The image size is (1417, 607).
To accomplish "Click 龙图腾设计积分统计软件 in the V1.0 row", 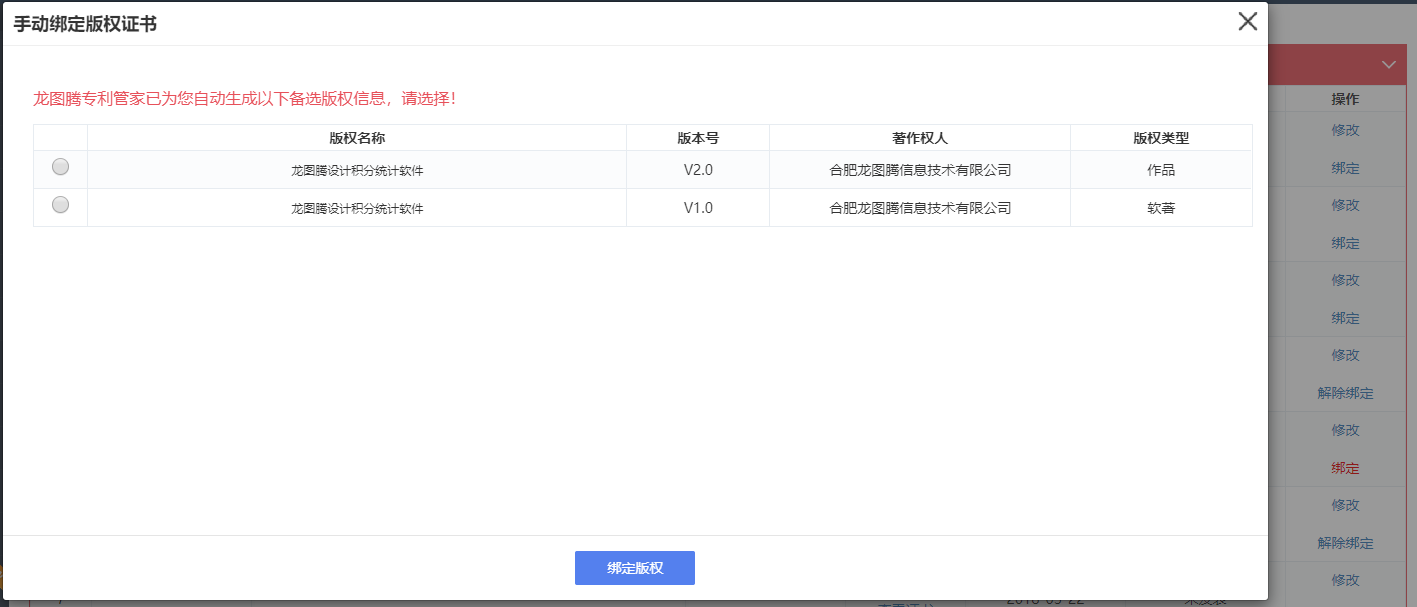I will point(357,209).
